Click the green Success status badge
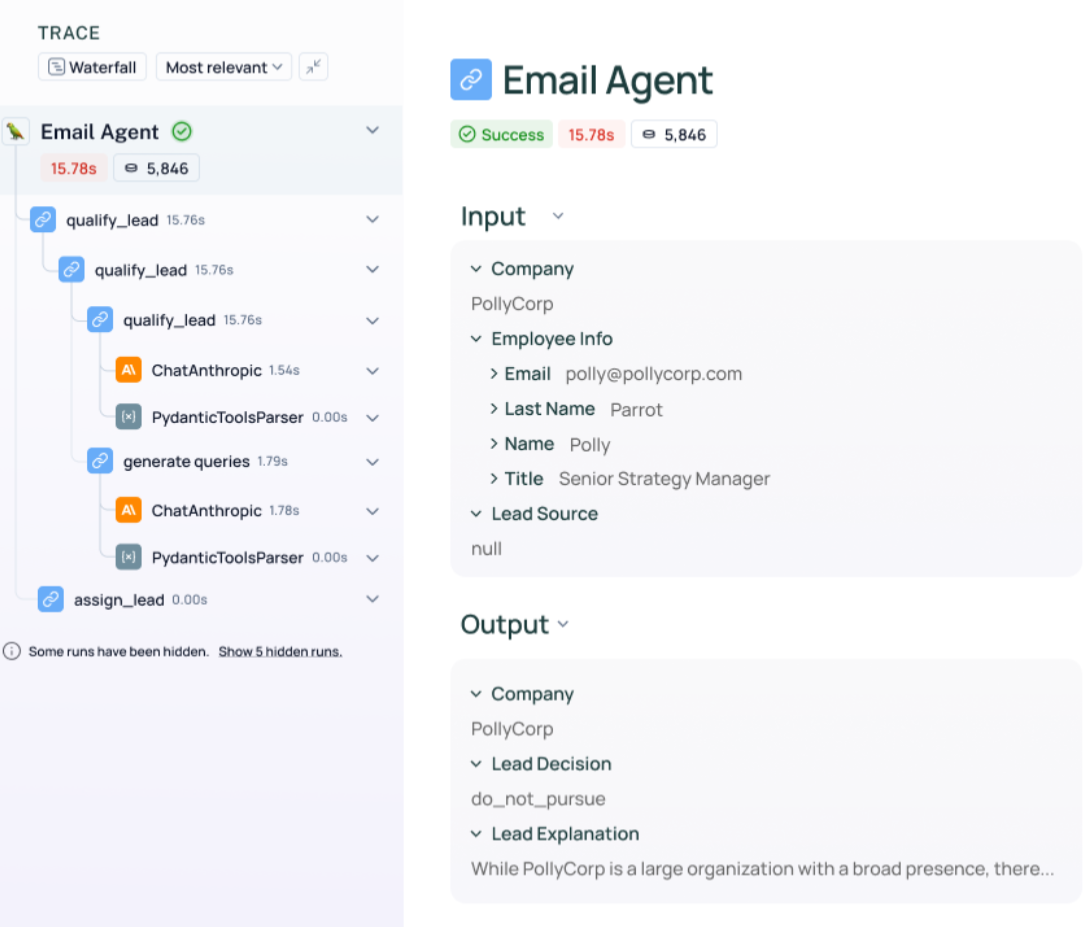Image resolution: width=1092 pixels, height=927 pixels. click(502, 135)
